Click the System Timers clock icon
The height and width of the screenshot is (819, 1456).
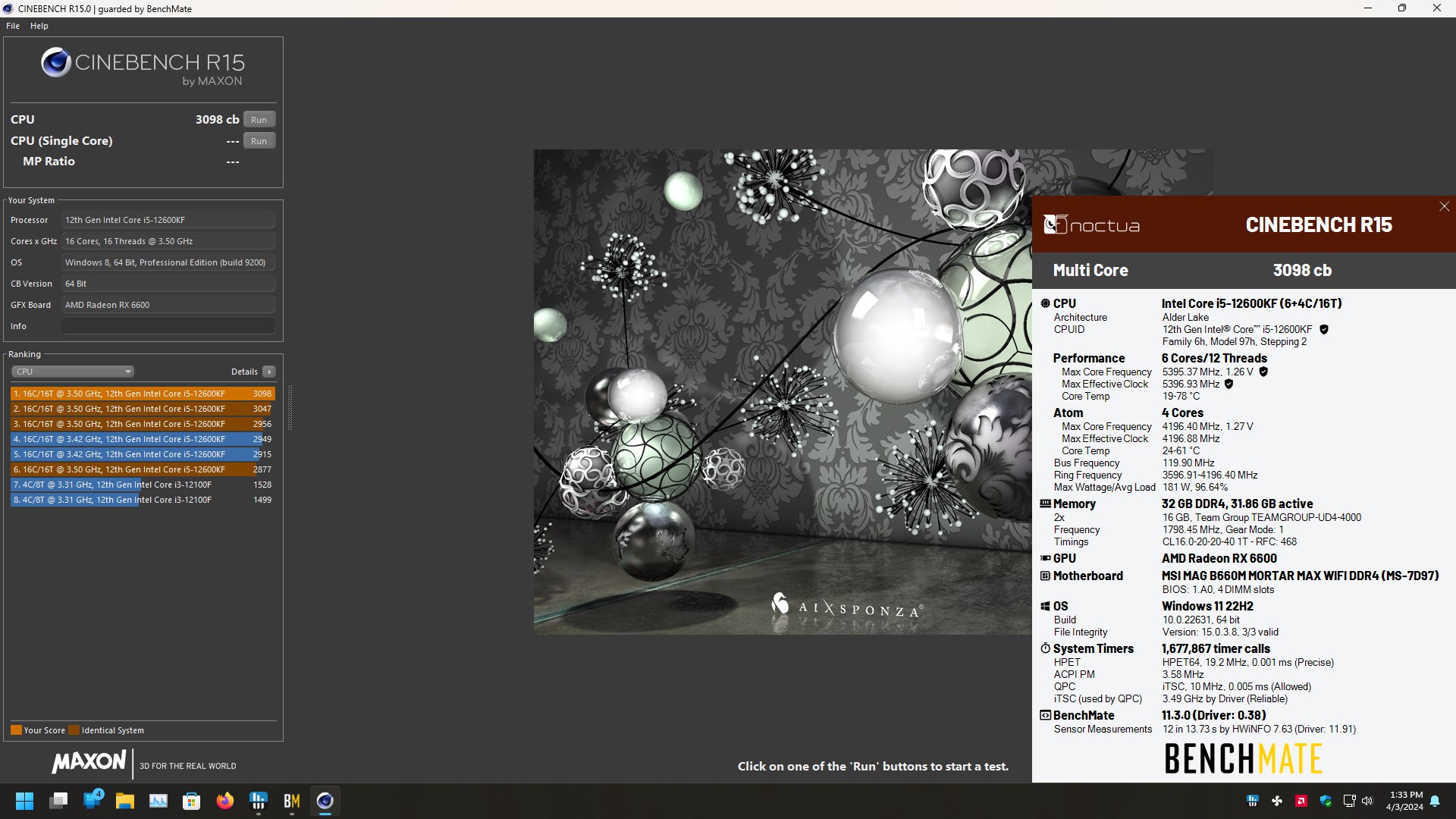tap(1045, 648)
